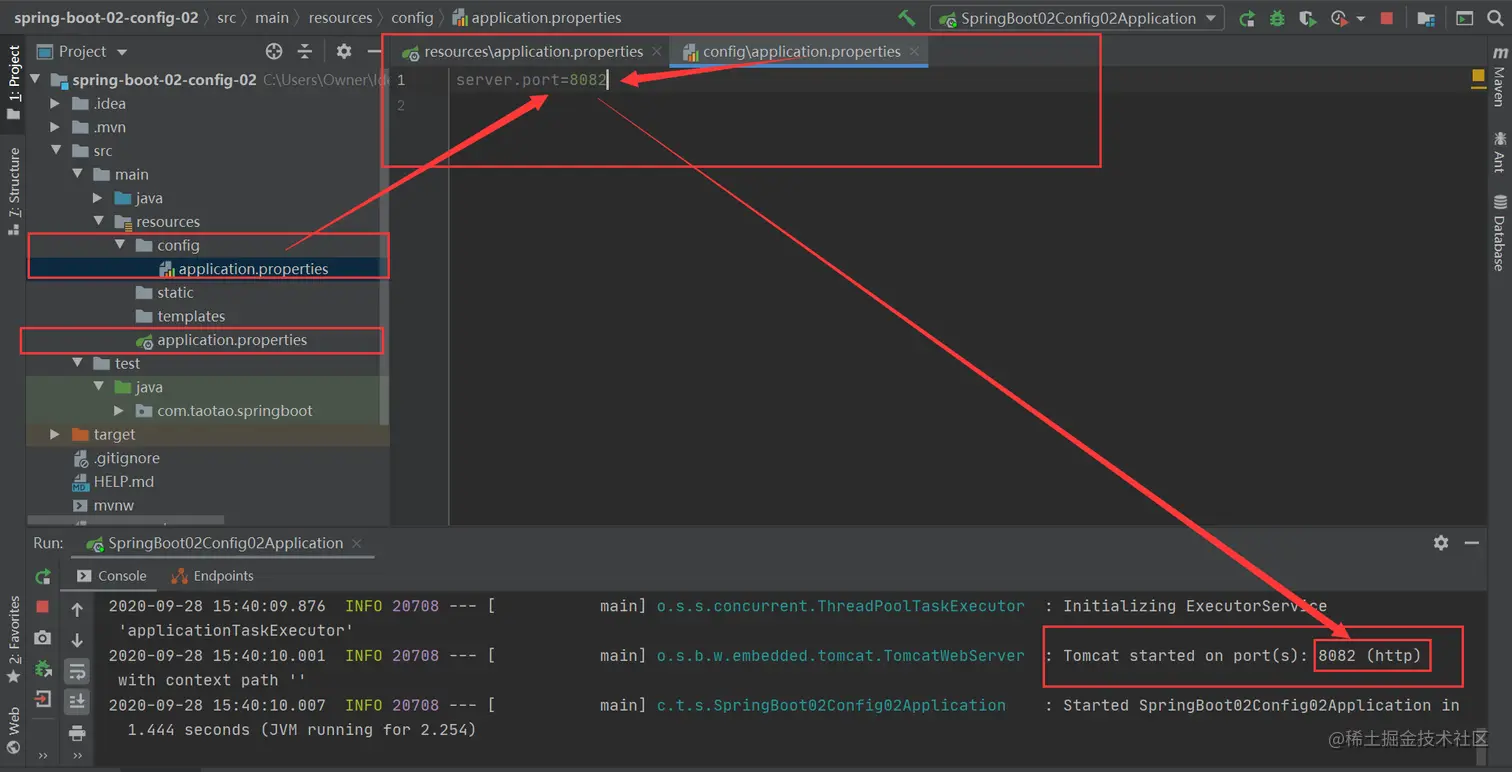Image resolution: width=1512 pixels, height=772 pixels.
Task: Select the static folder
Action: pos(164,292)
